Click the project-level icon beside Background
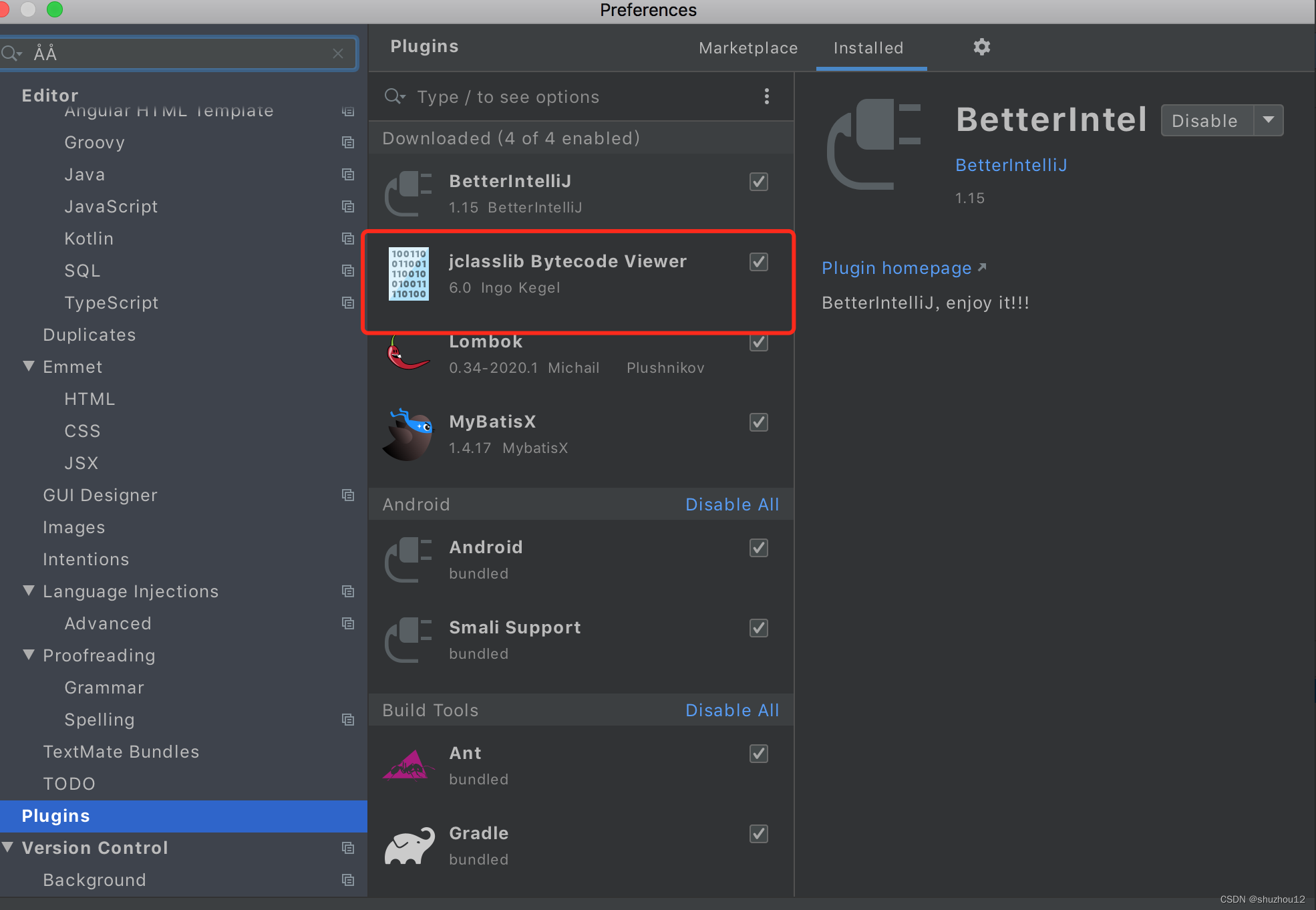The width and height of the screenshot is (1316, 910). tap(348, 880)
